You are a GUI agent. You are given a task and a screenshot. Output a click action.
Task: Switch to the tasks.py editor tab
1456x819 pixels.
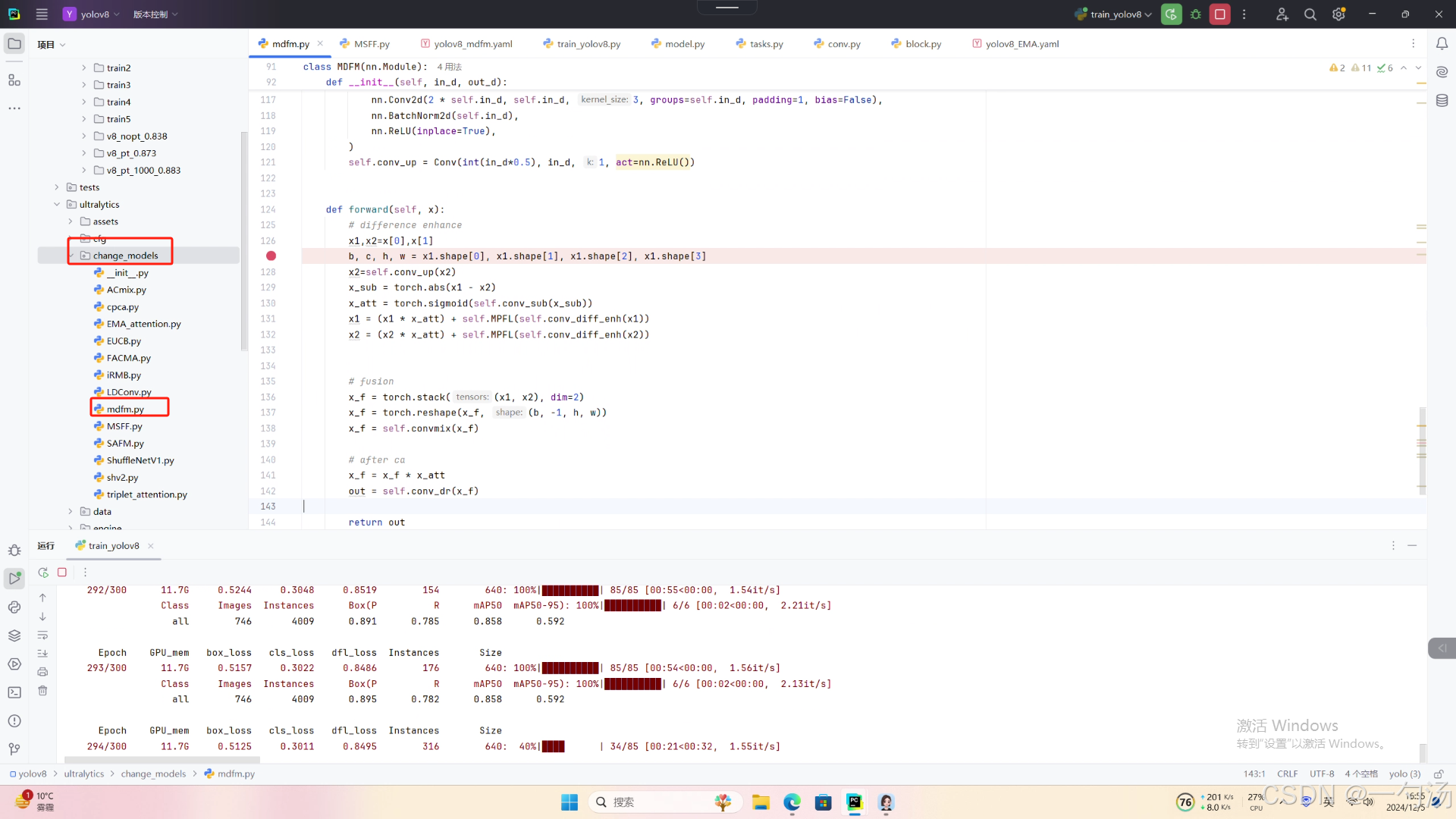click(x=766, y=44)
